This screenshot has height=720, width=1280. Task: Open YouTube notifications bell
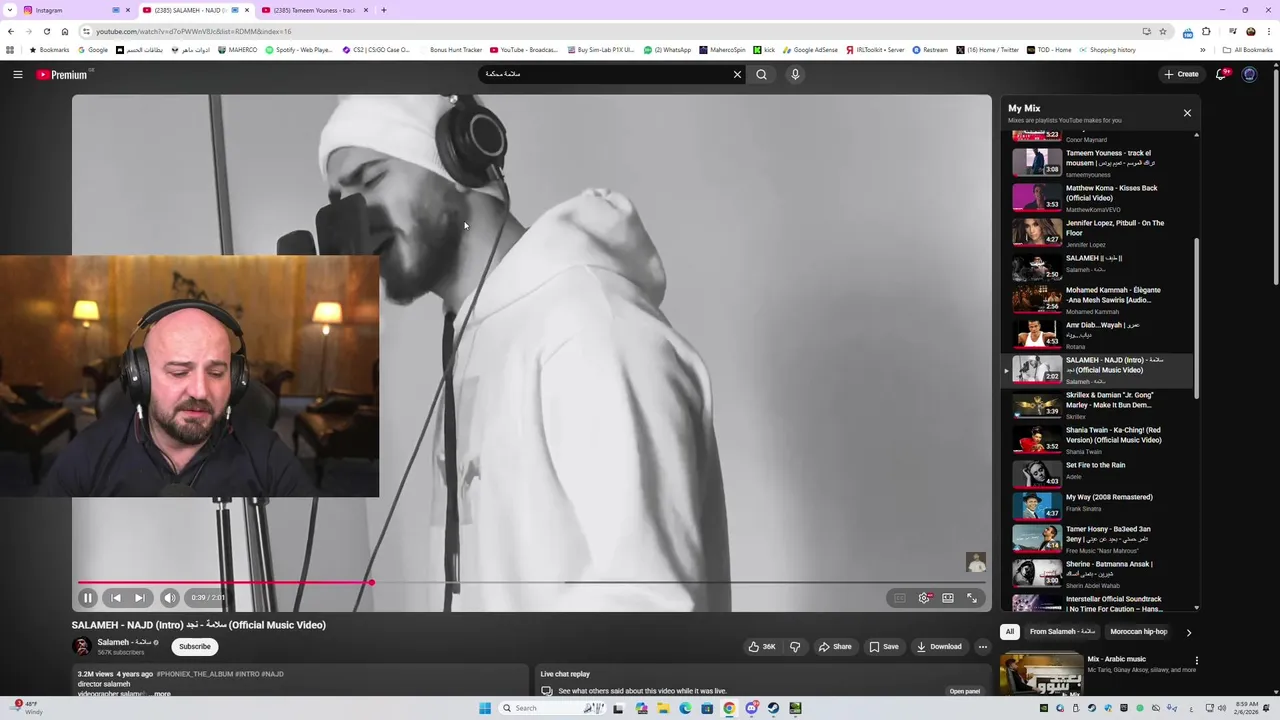point(1222,74)
